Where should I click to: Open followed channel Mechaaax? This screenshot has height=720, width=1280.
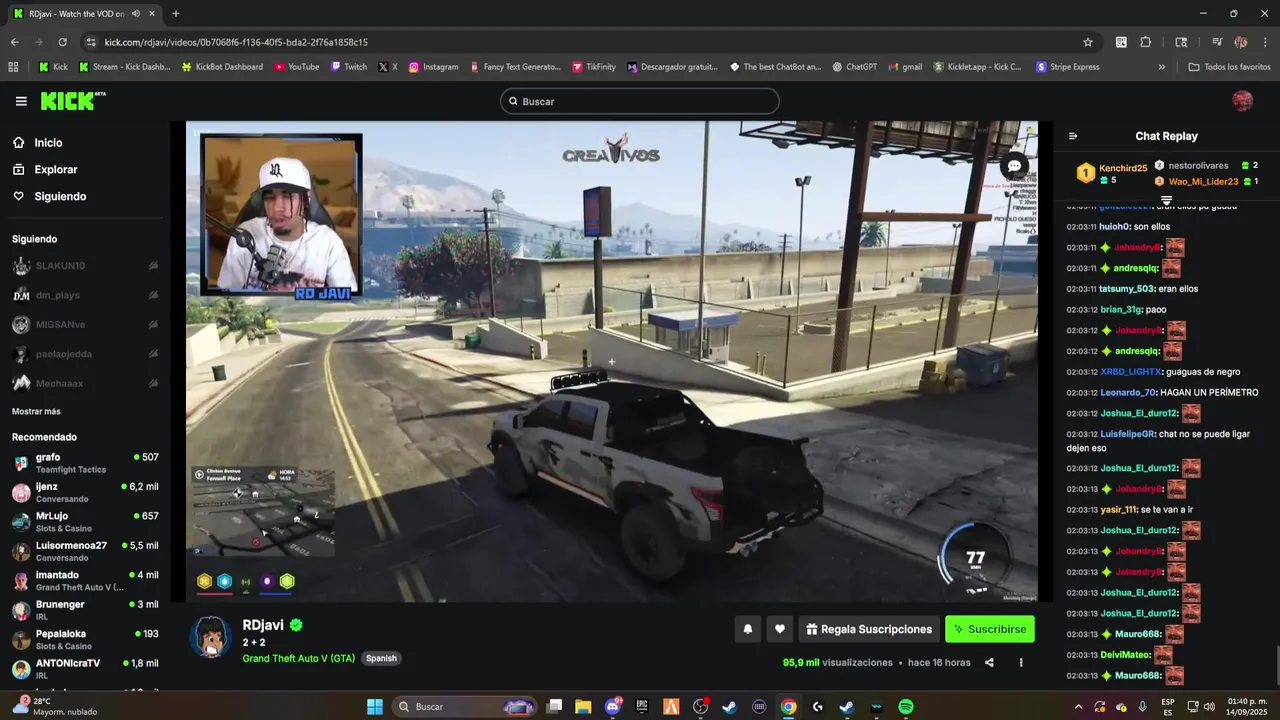[85, 383]
